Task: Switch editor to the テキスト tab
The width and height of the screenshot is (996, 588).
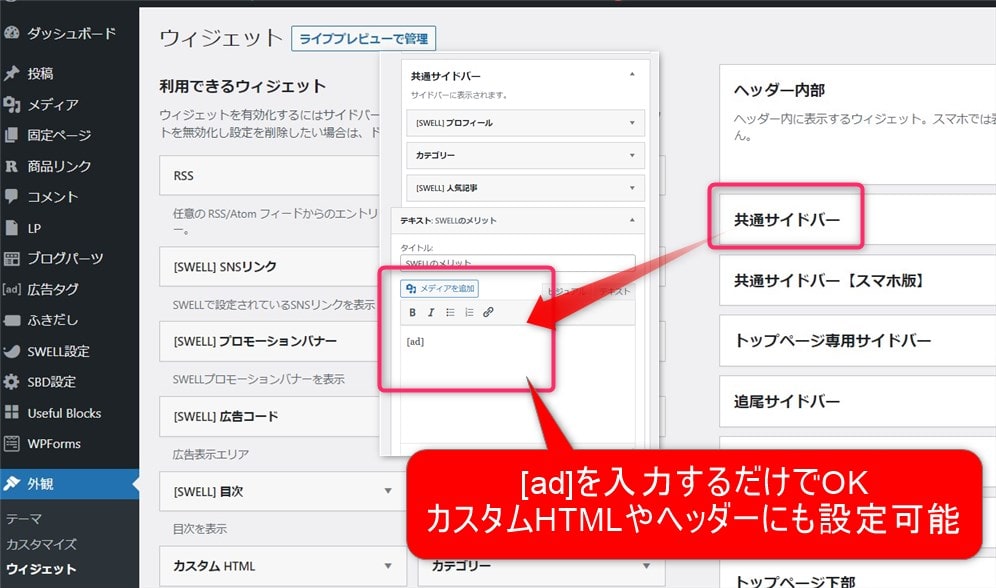Action: click(614, 291)
